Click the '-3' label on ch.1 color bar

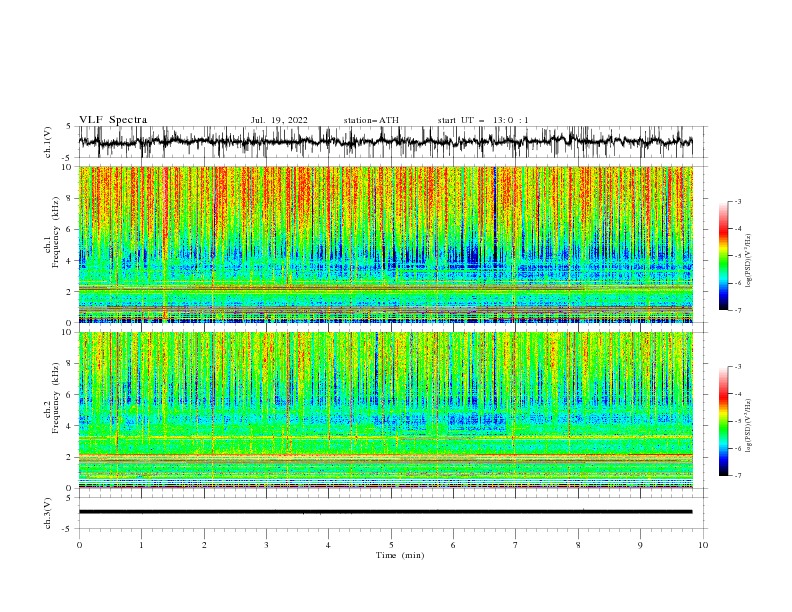[738, 201]
